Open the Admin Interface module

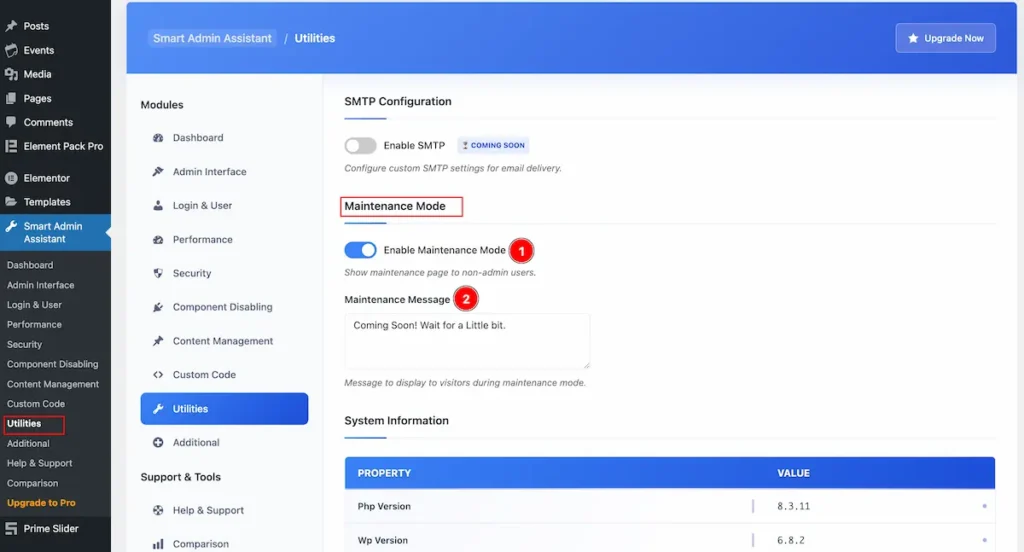pyautogui.click(x=224, y=172)
